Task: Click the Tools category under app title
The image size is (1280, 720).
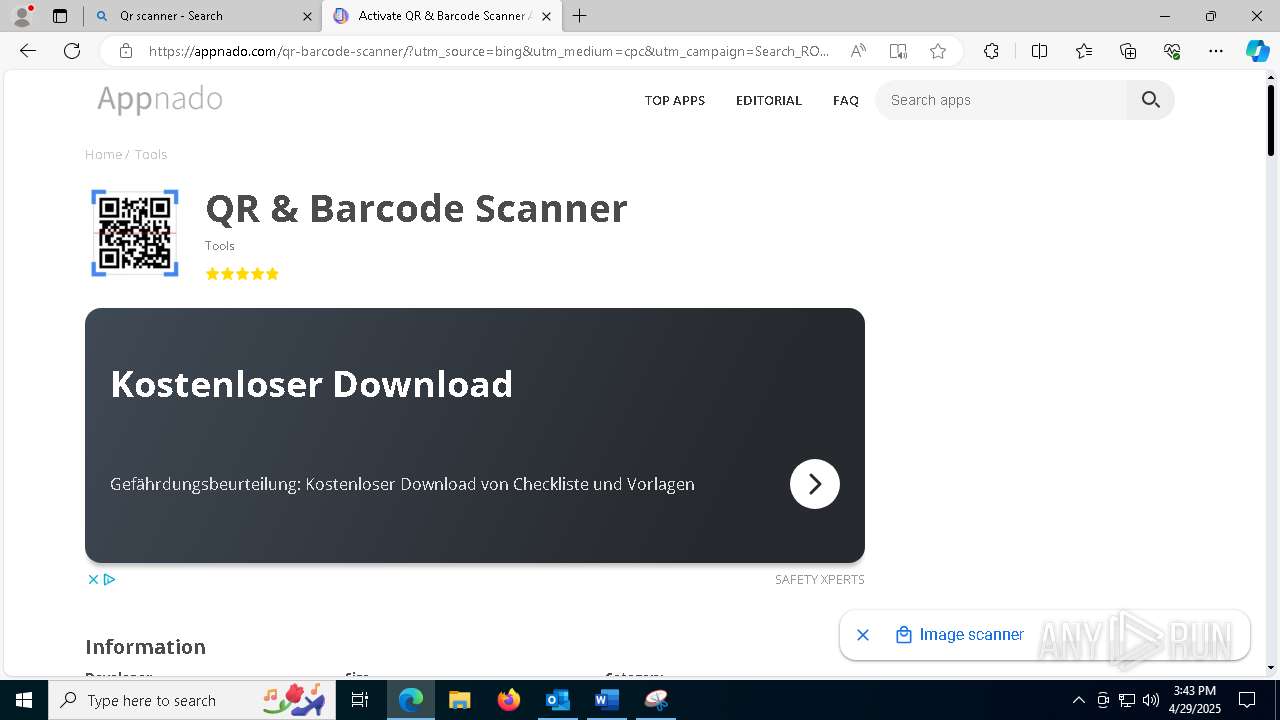Action: point(220,246)
